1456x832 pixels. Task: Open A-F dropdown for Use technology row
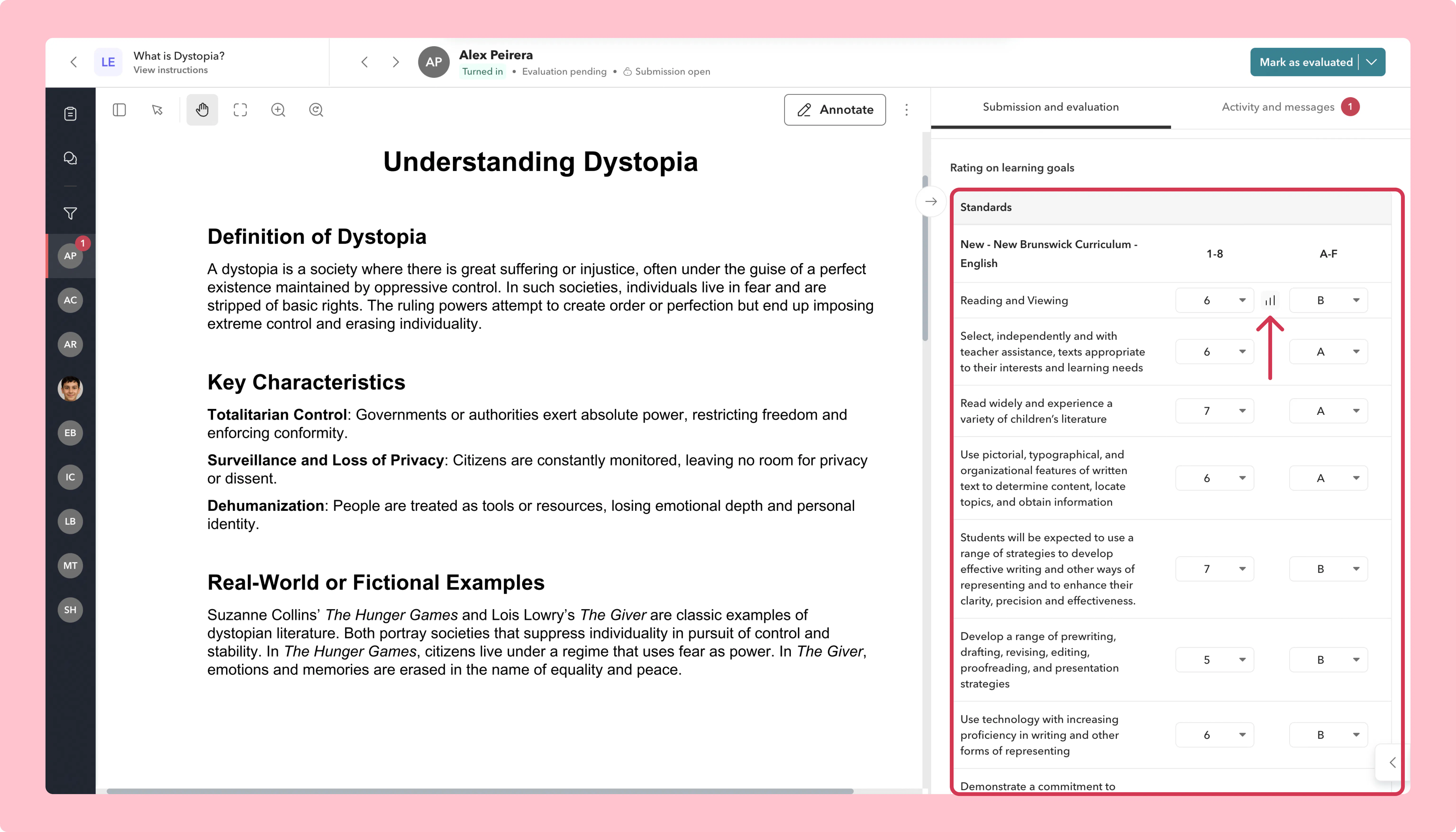click(x=1329, y=735)
